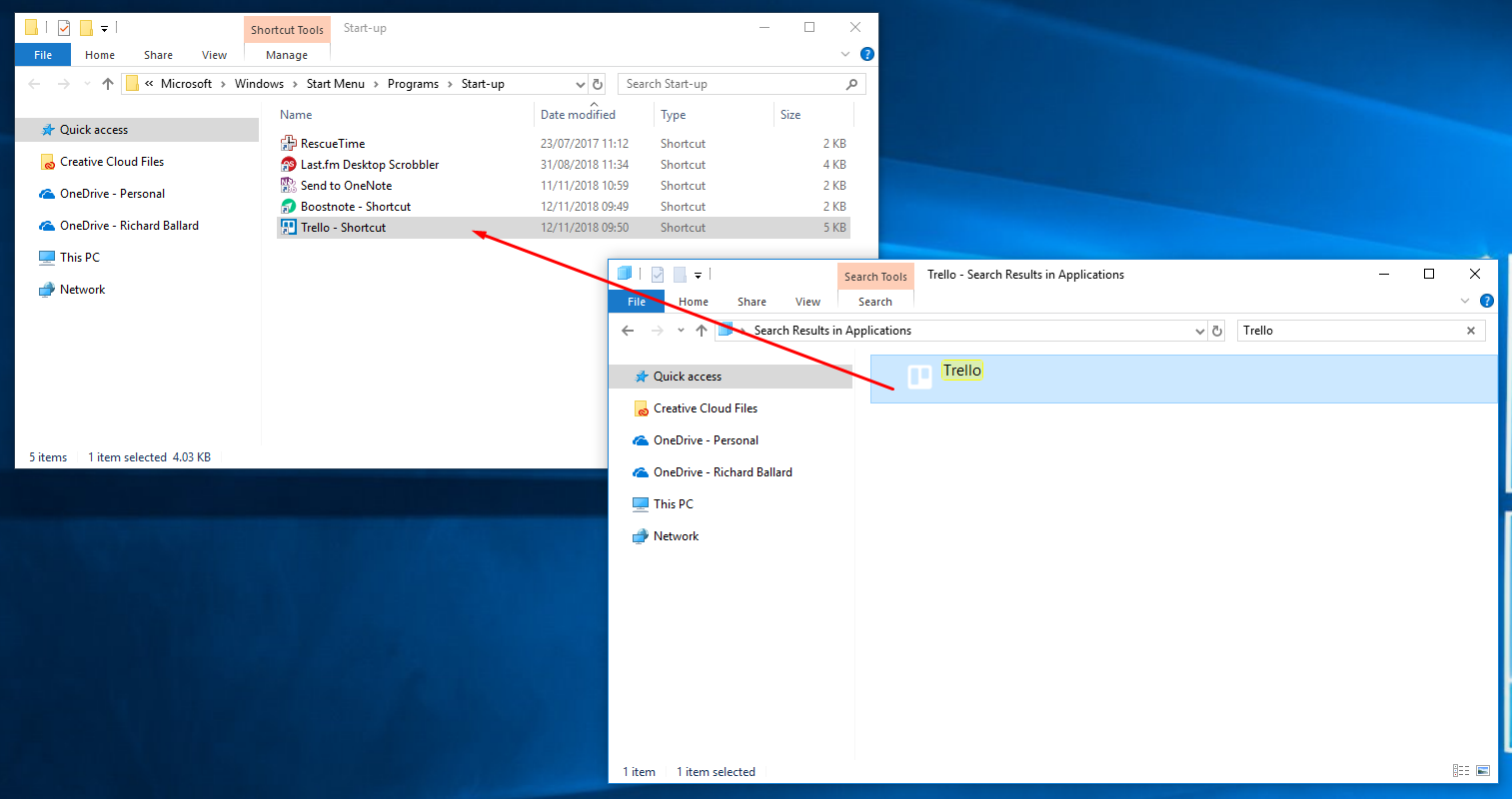Image resolution: width=1512 pixels, height=799 pixels.
Task: Expand the ribbon in Trello search window
Action: click(1465, 301)
